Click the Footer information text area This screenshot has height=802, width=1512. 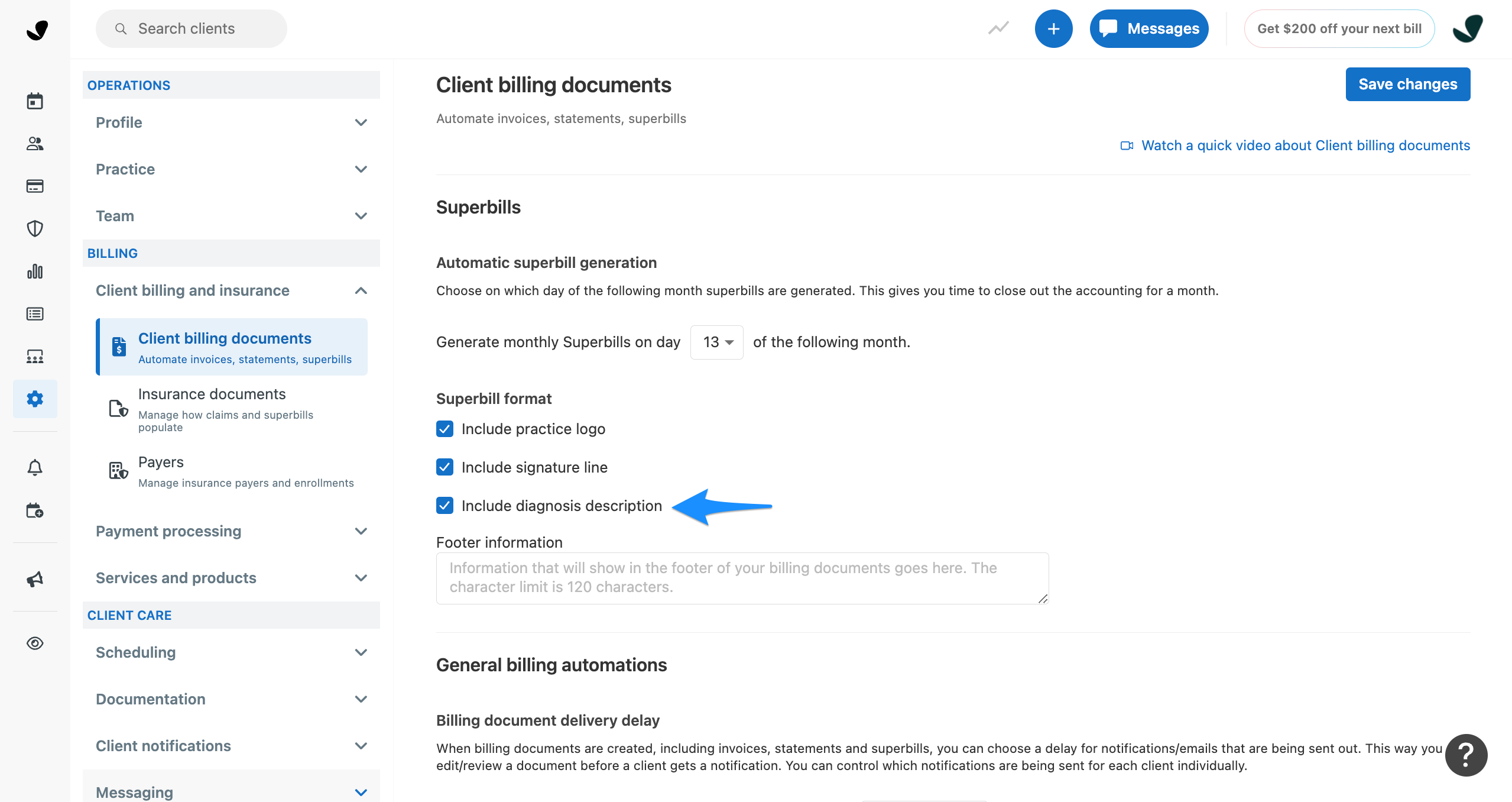coord(742,578)
